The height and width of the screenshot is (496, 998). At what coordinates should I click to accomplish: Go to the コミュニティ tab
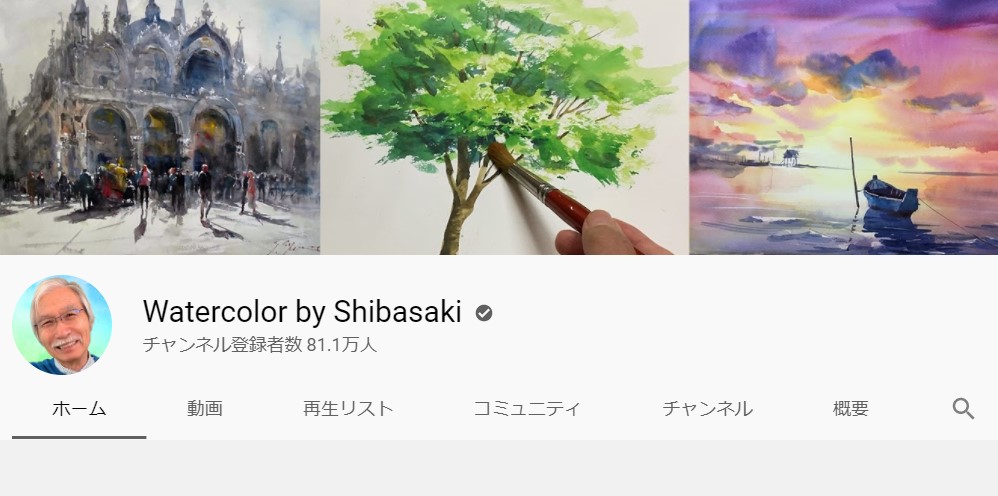[x=527, y=409]
